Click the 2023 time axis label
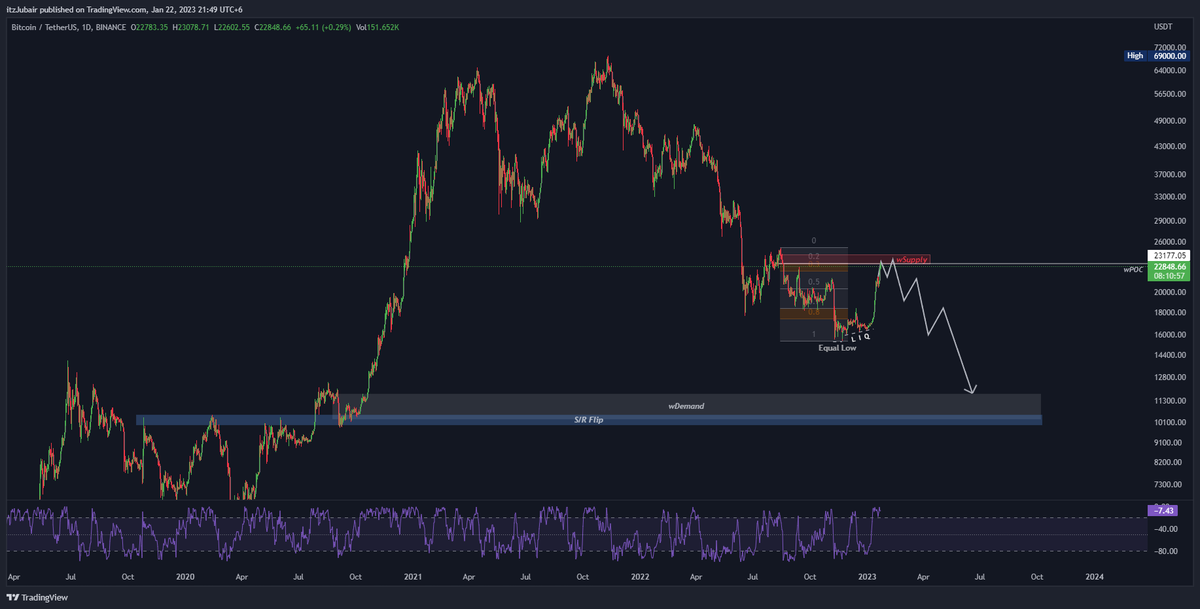 coord(868,577)
